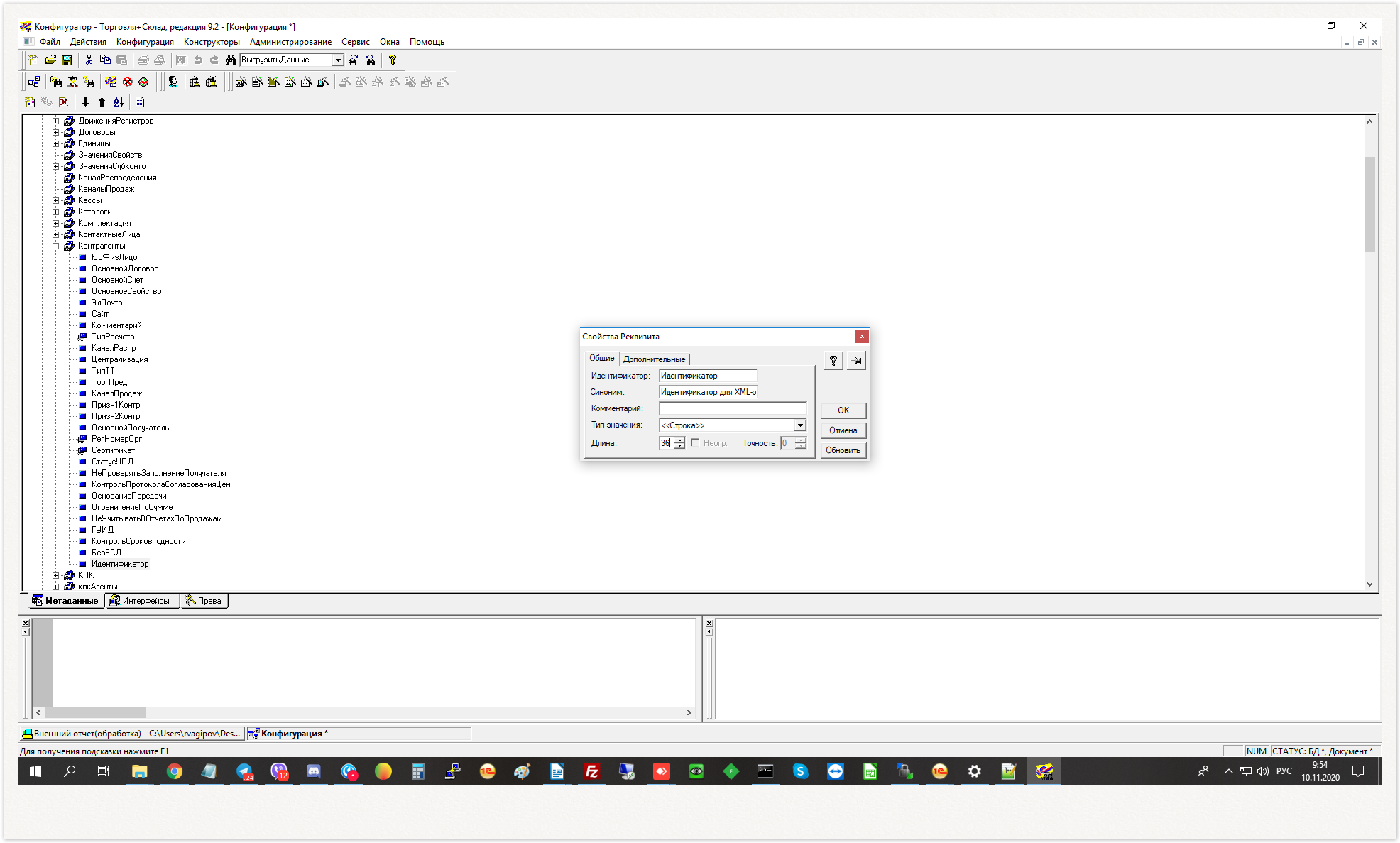
Task: Open the ВыгрузитьДанные search combo box
Action: [x=338, y=60]
